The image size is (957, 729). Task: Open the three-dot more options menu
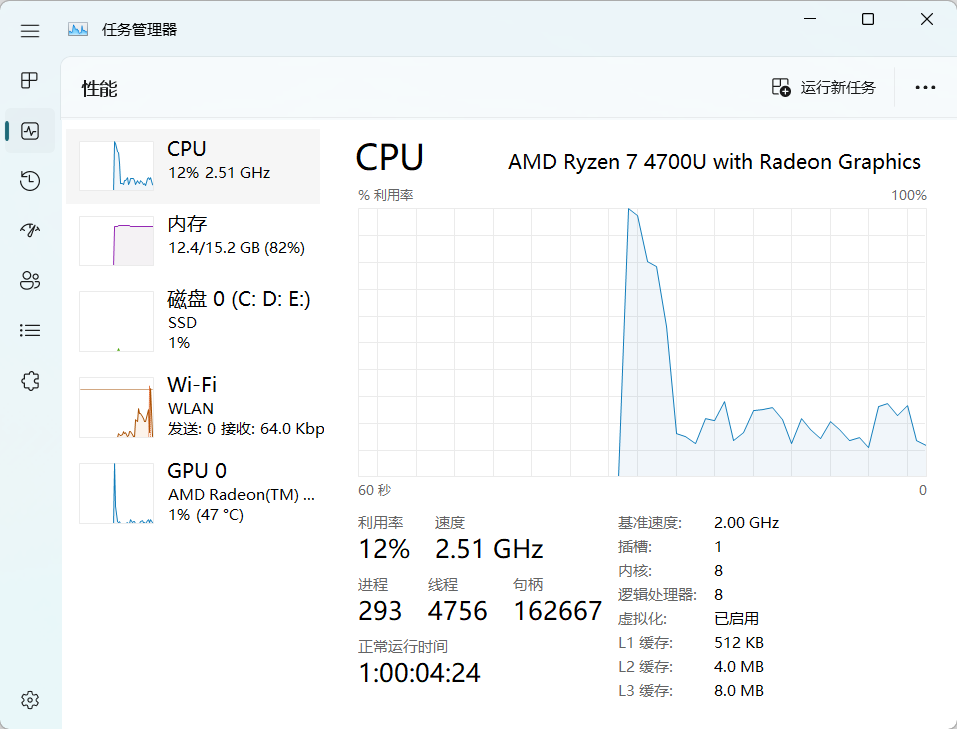[x=925, y=88]
